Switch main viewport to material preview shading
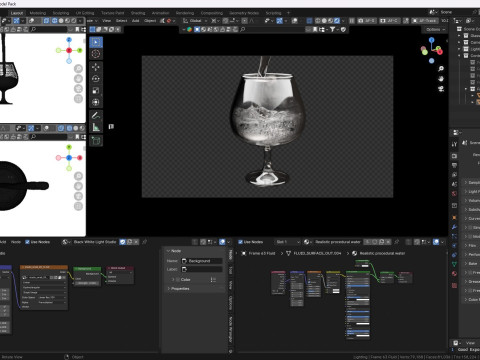The width and height of the screenshot is (480, 360). (x=330, y=21)
